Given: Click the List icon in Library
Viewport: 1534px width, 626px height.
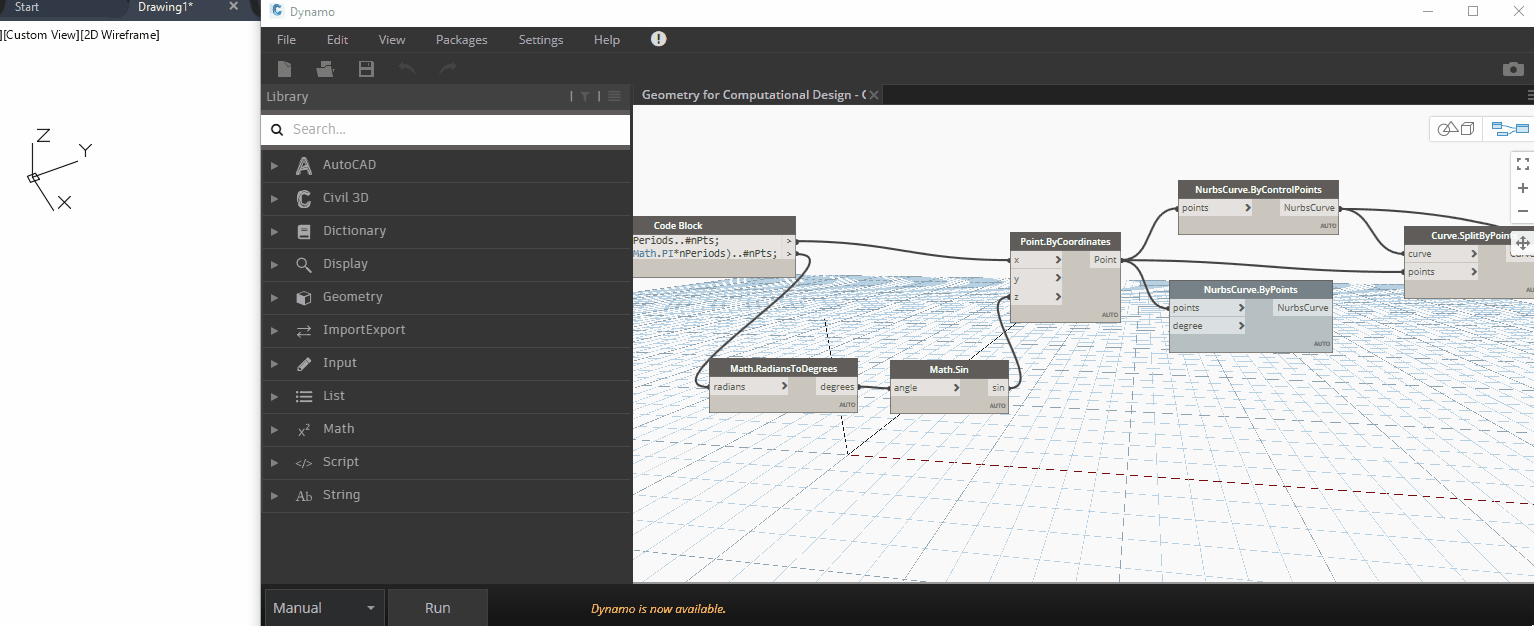Looking at the screenshot, I should [304, 397].
